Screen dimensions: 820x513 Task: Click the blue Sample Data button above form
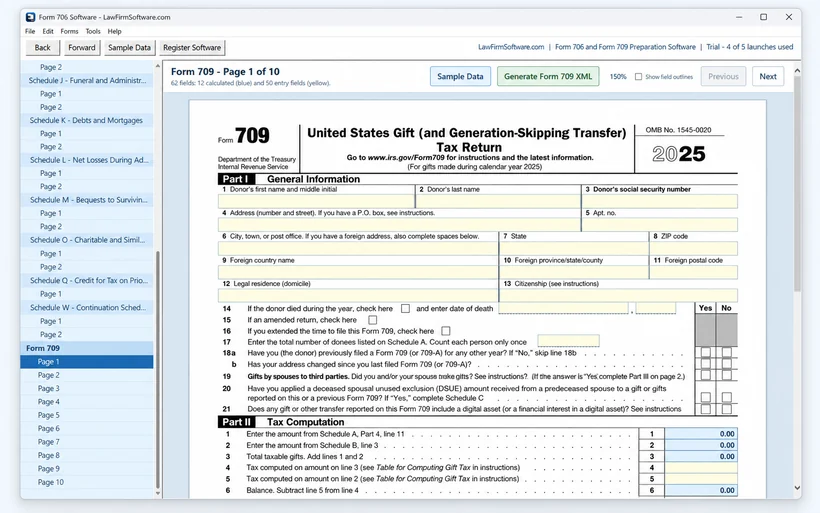coord(460,76)
